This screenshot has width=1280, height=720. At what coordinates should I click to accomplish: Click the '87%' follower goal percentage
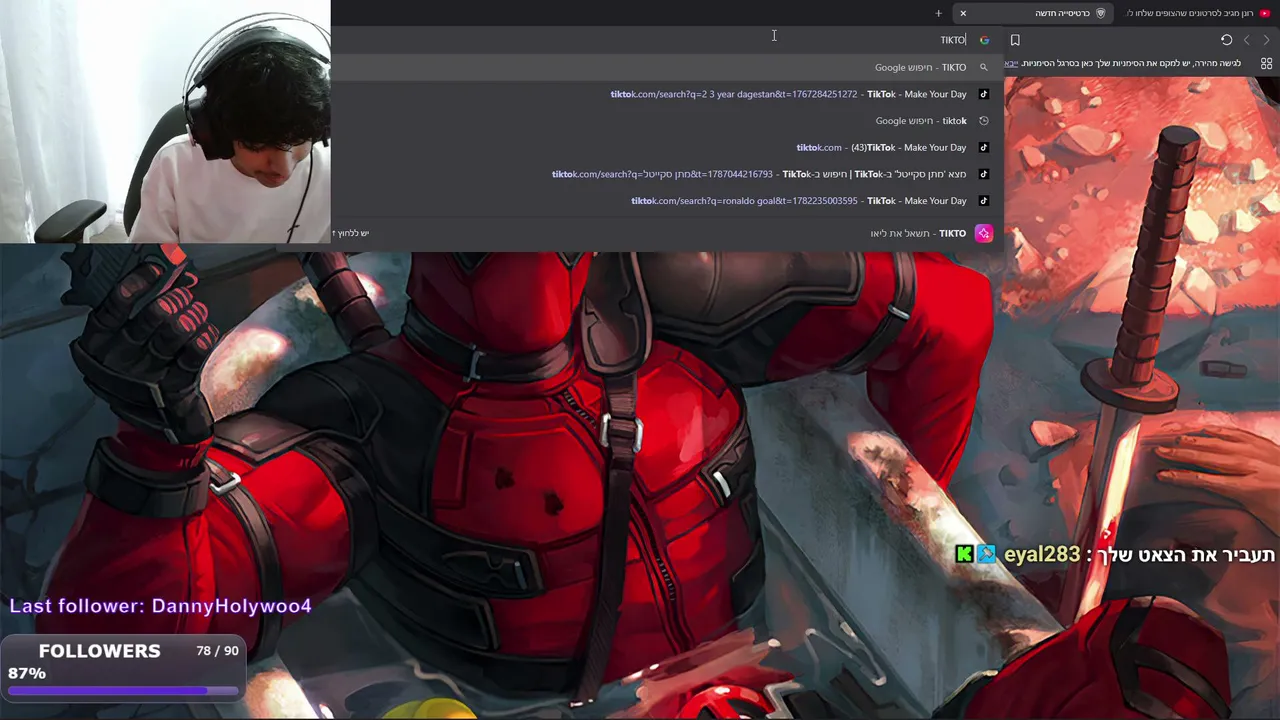pos(27,674)
